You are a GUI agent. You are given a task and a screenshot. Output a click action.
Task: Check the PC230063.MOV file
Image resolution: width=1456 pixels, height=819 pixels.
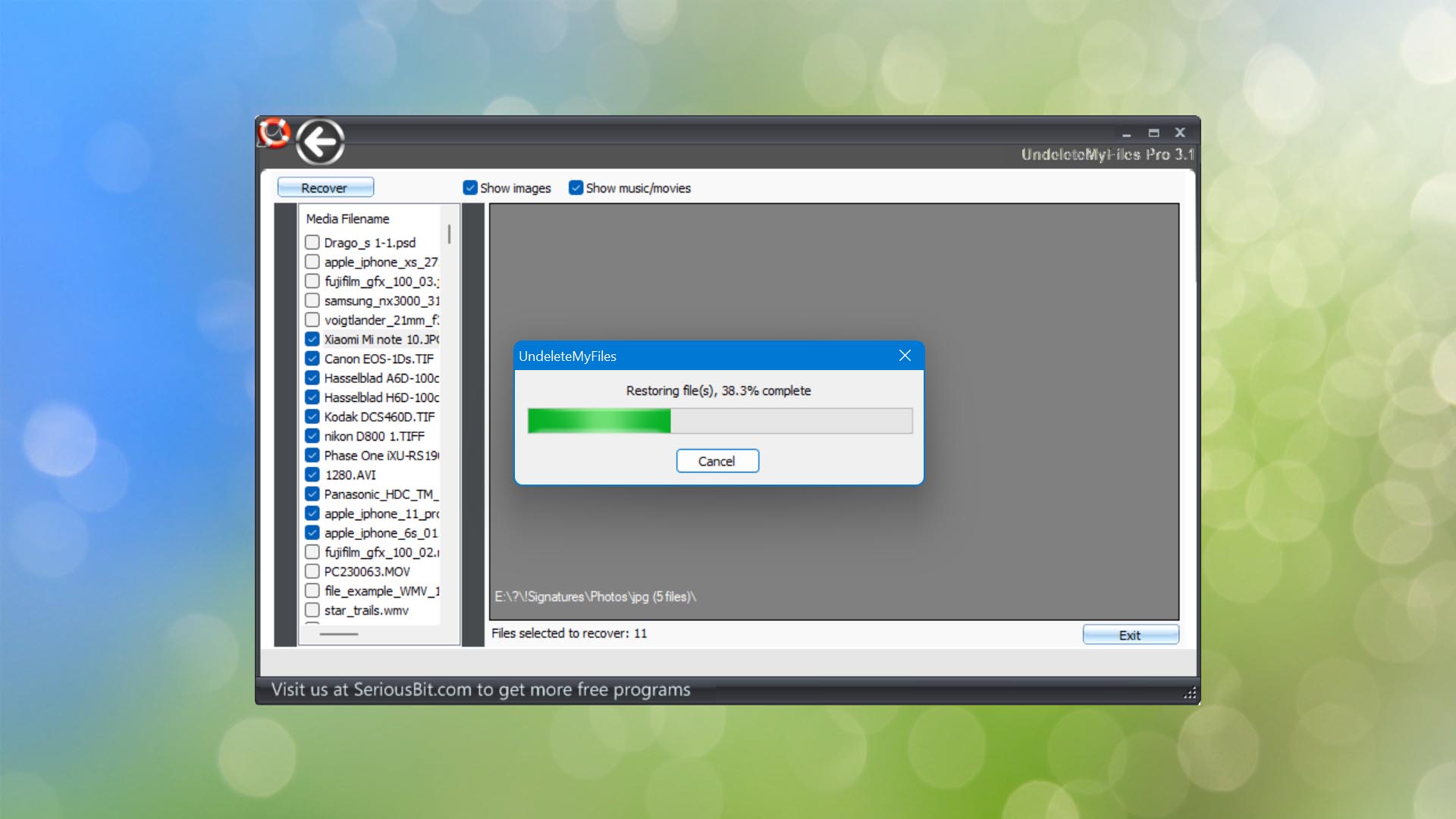coord(312,571)
